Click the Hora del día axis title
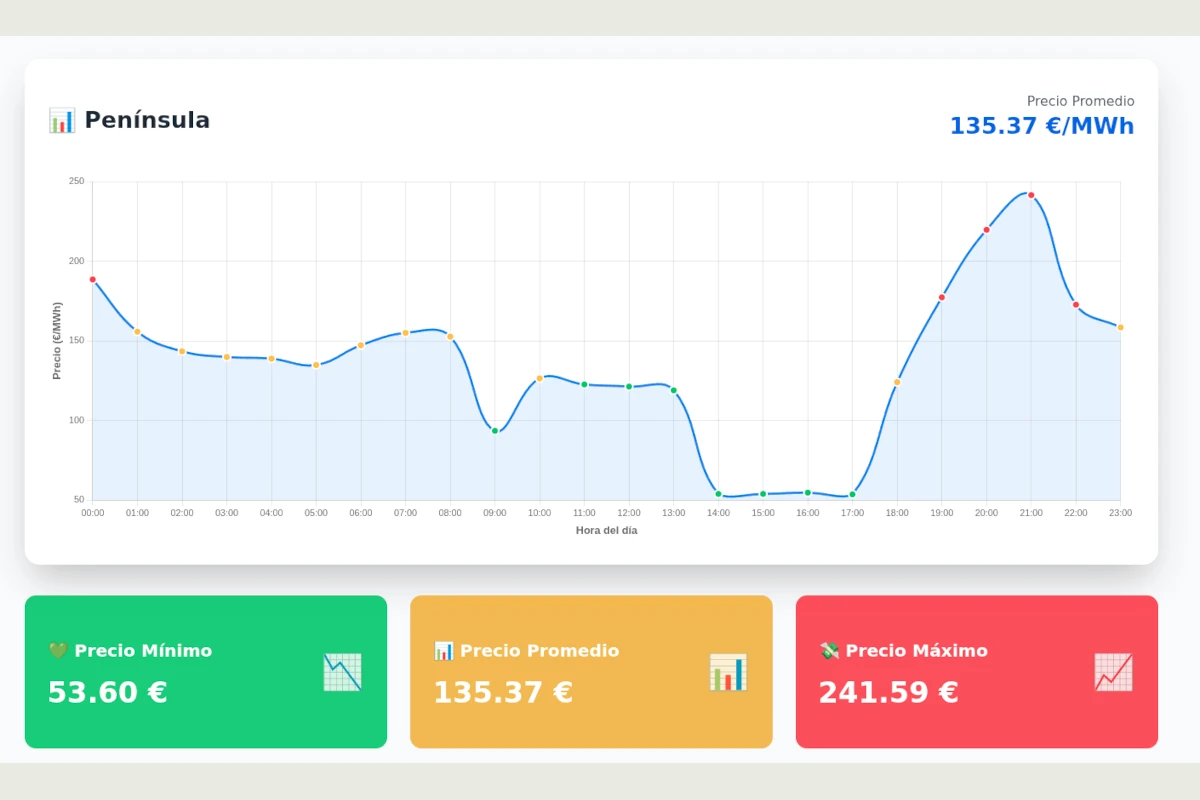This screenshot has height=800, width=1200. click(606, 530)
